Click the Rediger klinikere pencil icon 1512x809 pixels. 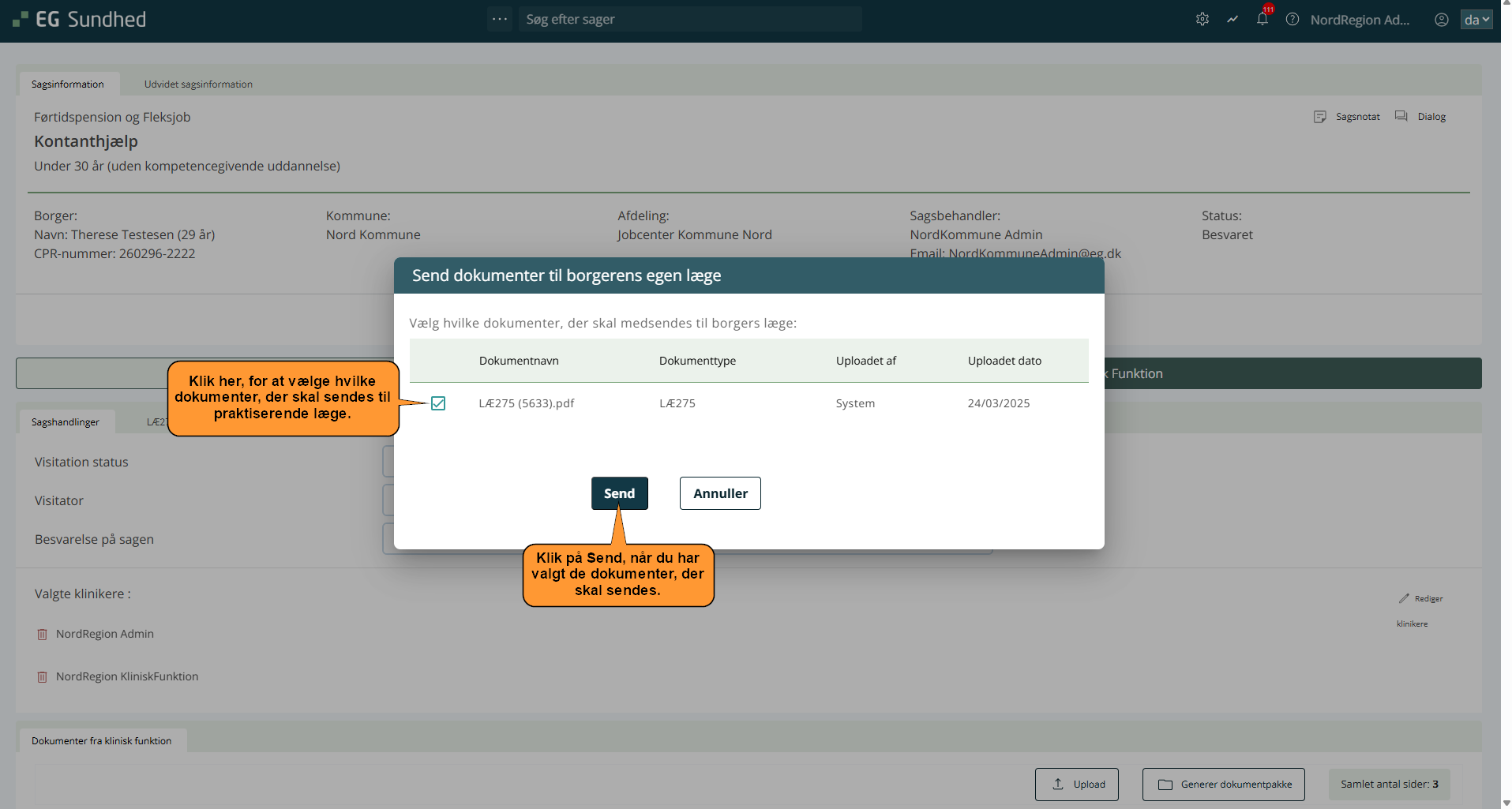(1404, 599)
